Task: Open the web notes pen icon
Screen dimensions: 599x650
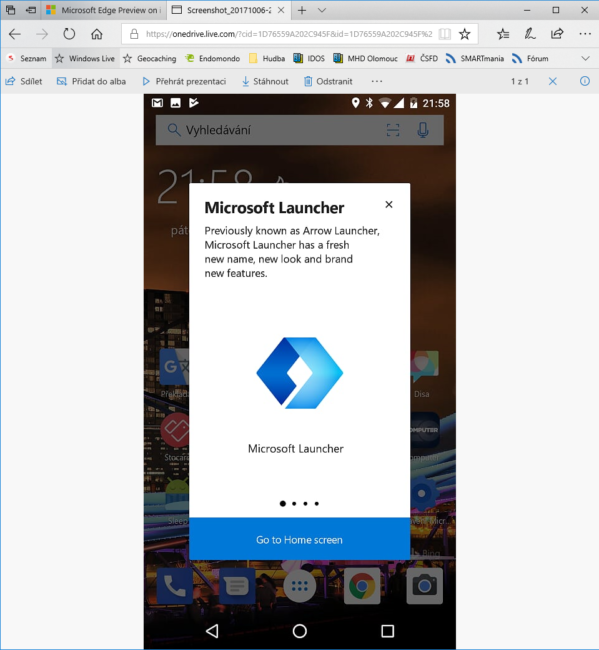Action: click(530, 34)
